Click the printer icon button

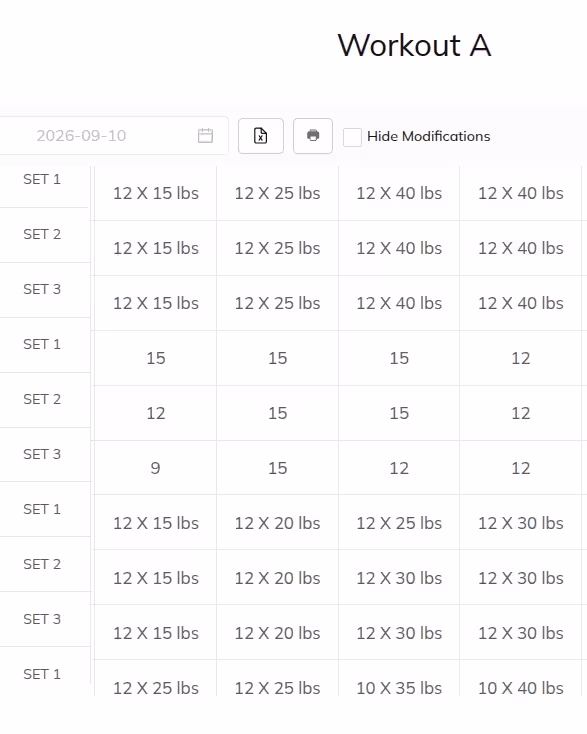tap(313, 136)
